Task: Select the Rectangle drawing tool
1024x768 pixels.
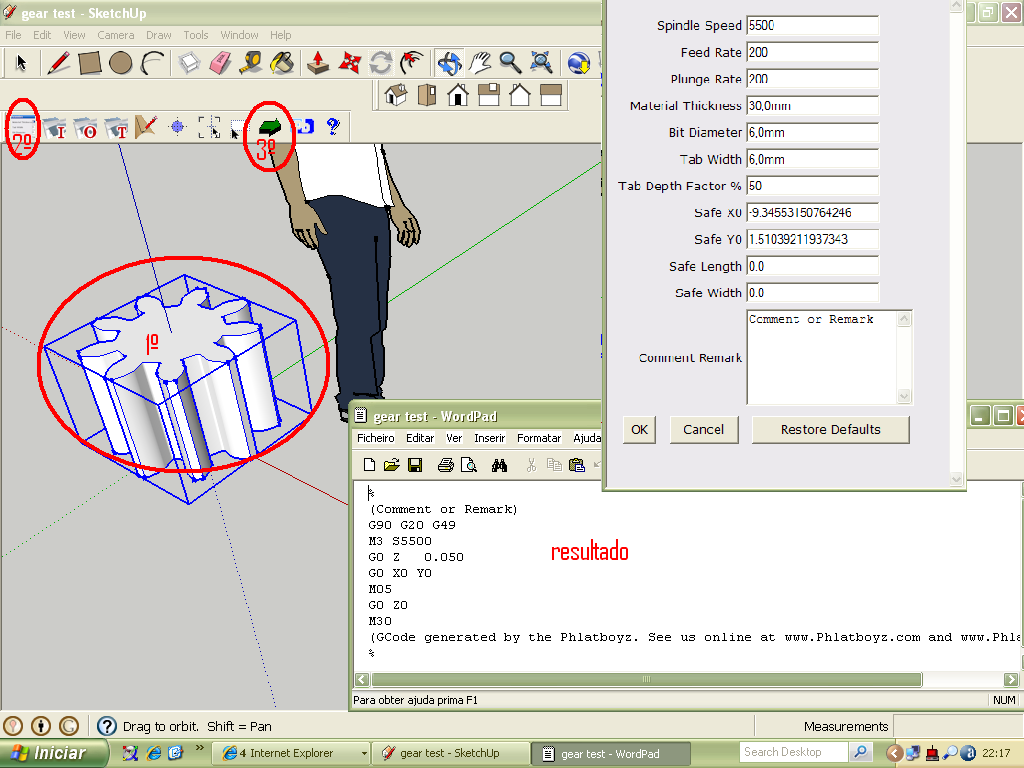Action: pyautogui.click(x=89, y=63)
